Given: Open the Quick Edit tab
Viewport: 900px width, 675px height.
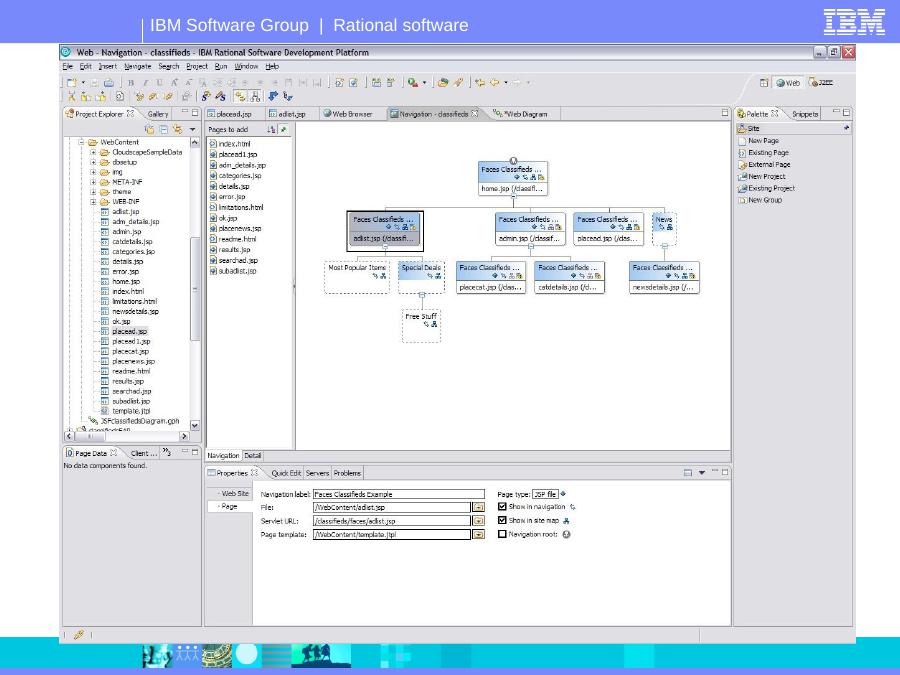Looking at the screenshot, I should click(285, 474).
